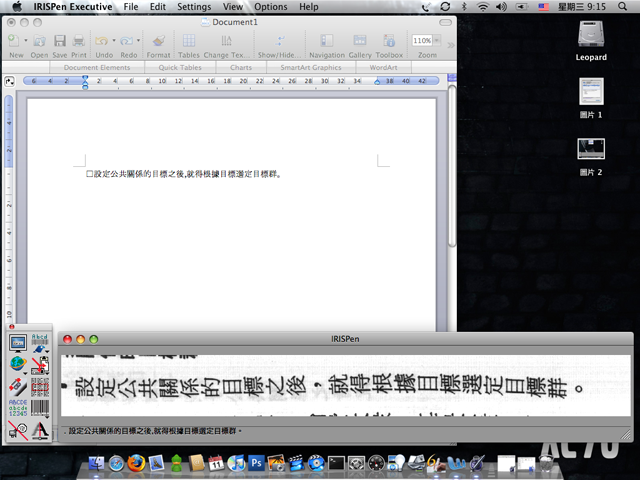The image size is (640, 480).
Task: Click the Document1 window toolbar toggle pill
Action: pos(445,22)
